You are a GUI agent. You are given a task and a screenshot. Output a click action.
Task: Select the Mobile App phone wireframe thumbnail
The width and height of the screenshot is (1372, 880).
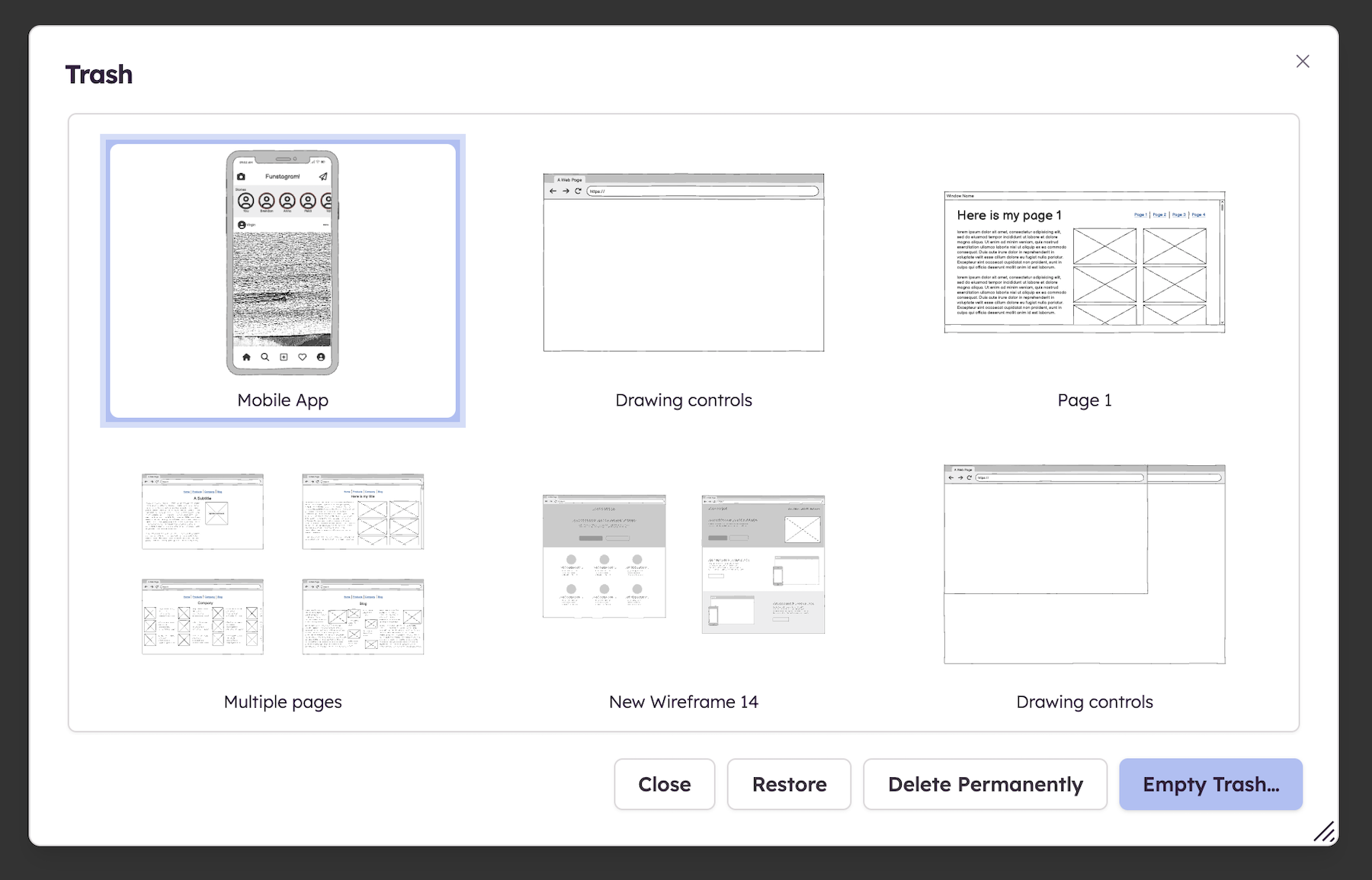pyautogui.click(x=282, y=263)
